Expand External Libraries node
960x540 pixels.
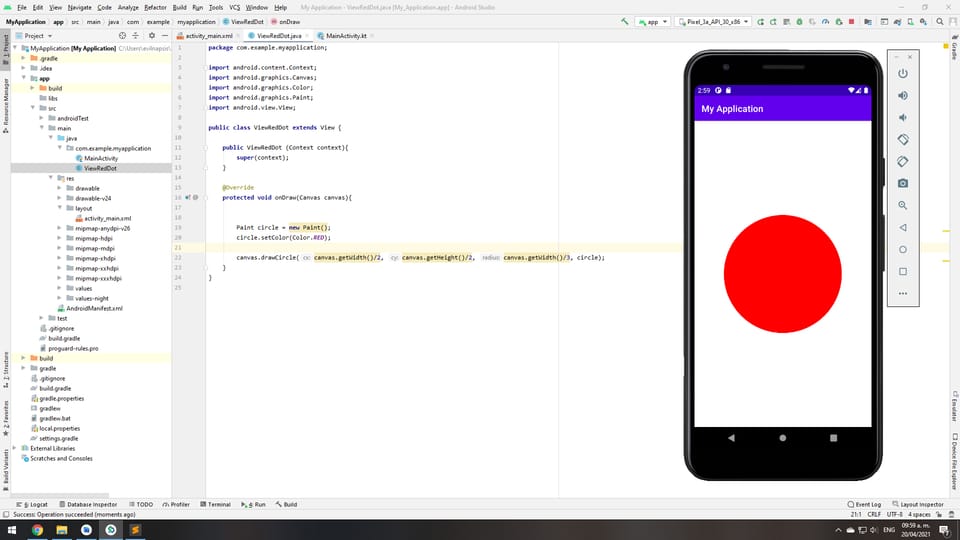point(15,448)
